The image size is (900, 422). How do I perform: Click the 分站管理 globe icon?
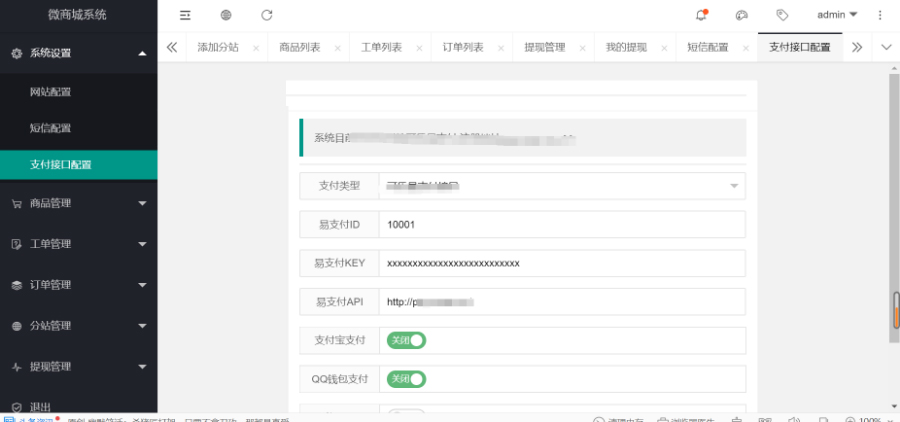(x=17, y=326)
